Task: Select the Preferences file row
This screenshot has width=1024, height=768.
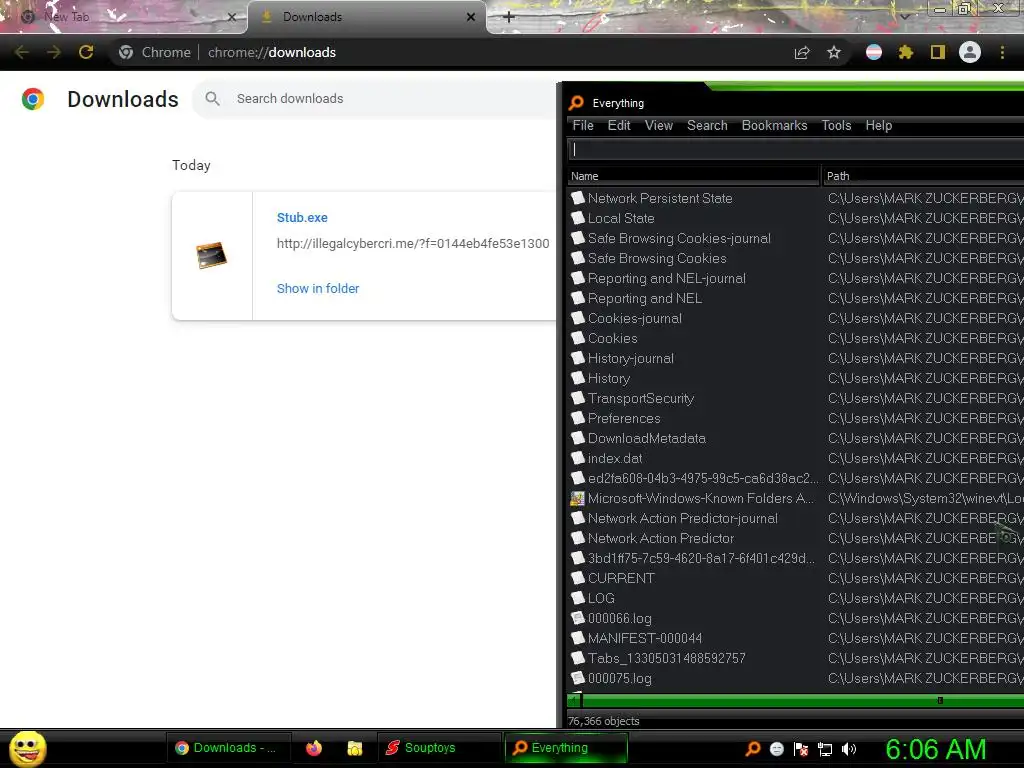Action: [x=795, y=418]
